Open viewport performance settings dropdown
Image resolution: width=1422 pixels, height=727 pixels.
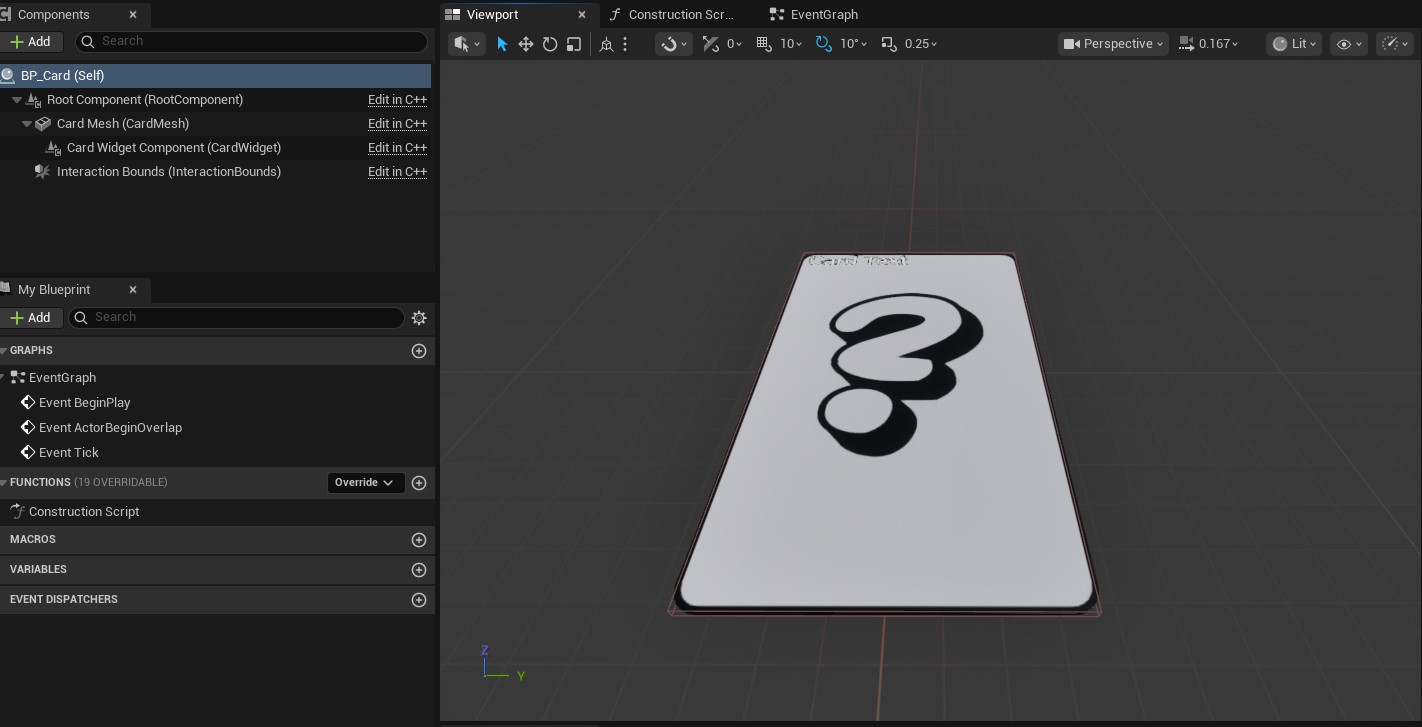tap(1394, 44)
